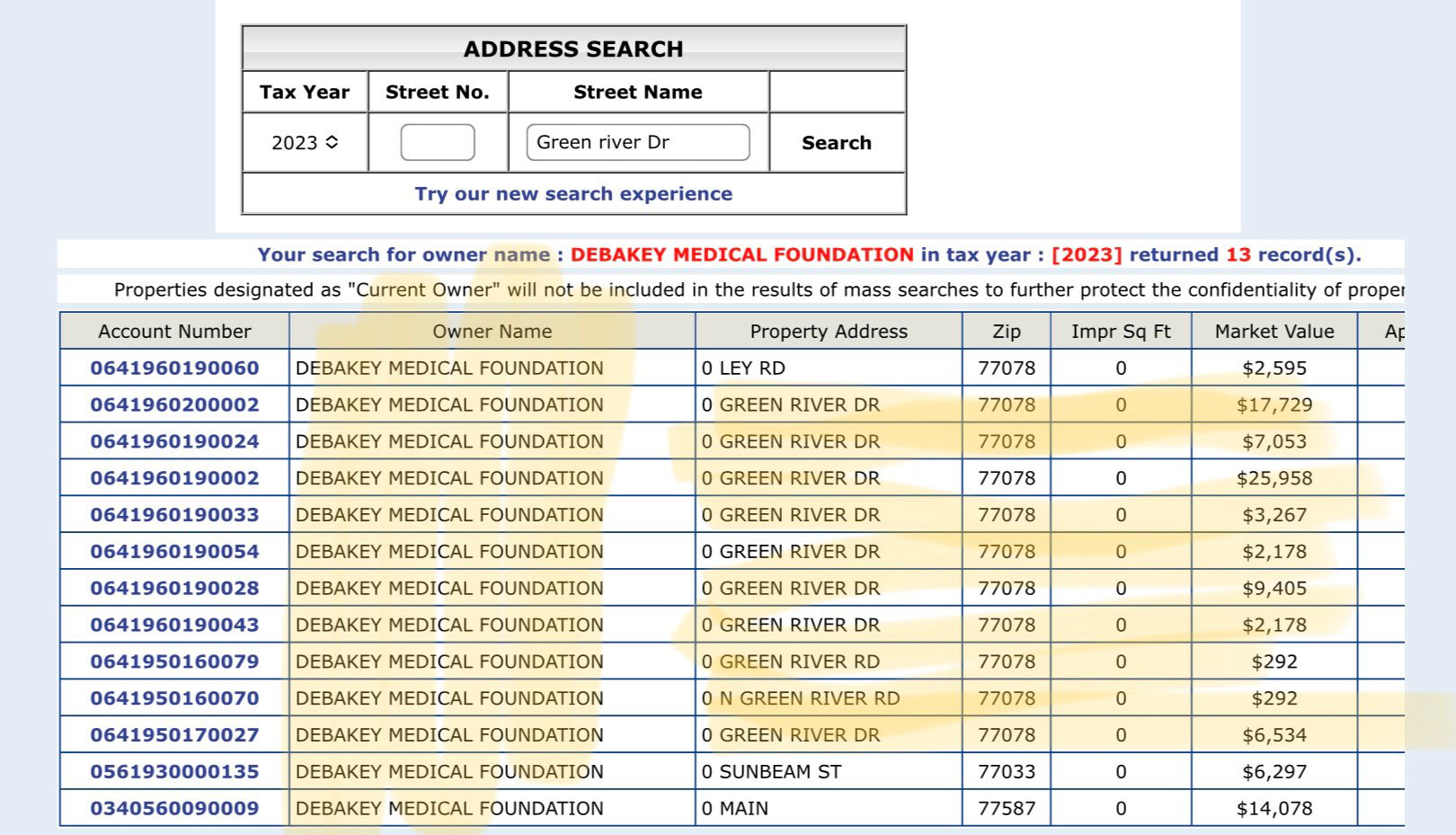Click the Account Number column header
The height and width of the screenshot is (835, 1456).
click(x=174, y=331)
